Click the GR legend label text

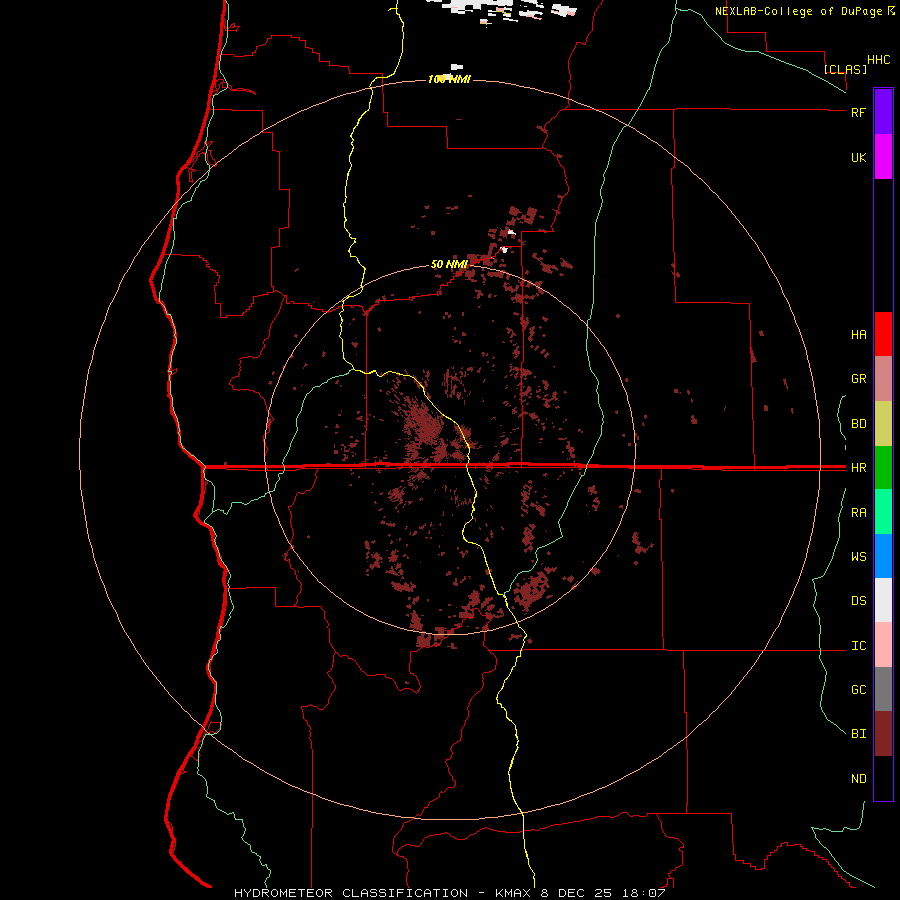(858, 379)
